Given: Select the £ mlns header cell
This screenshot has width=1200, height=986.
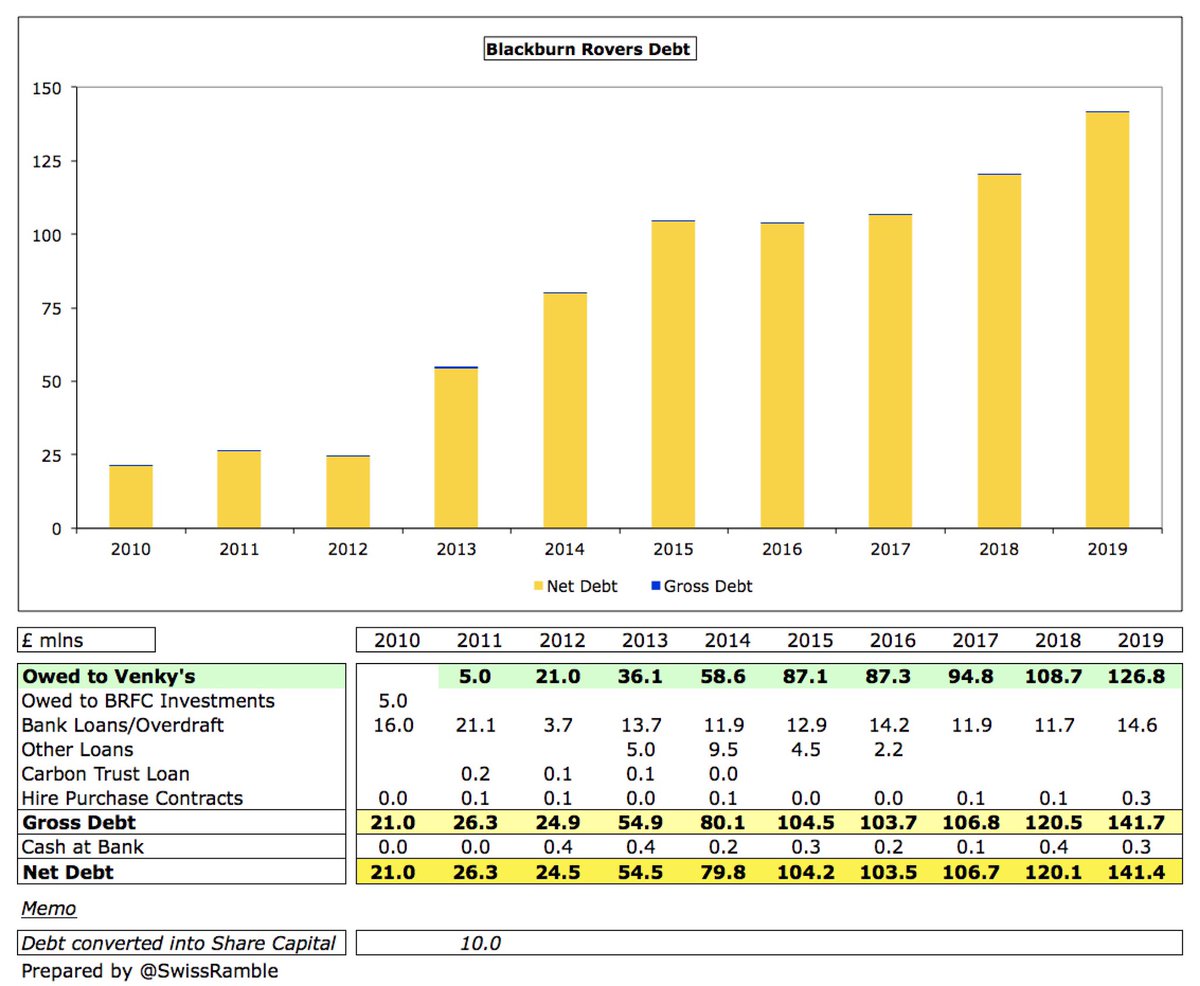Looking at the screenshot, I should pyautogui.click(x=86, y=639).
